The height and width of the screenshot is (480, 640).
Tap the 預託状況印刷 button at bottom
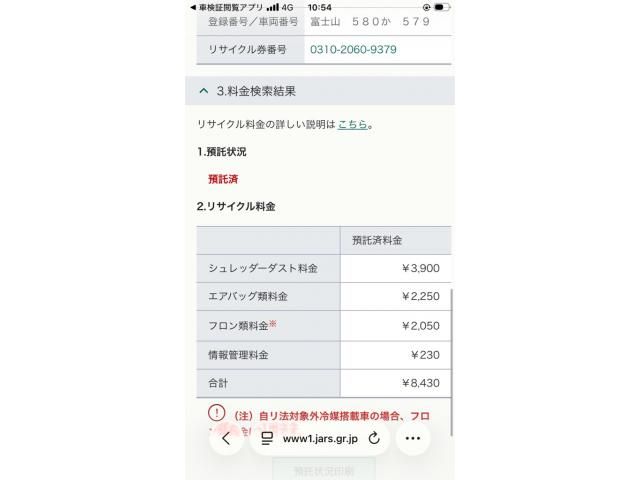click(324, 471)
